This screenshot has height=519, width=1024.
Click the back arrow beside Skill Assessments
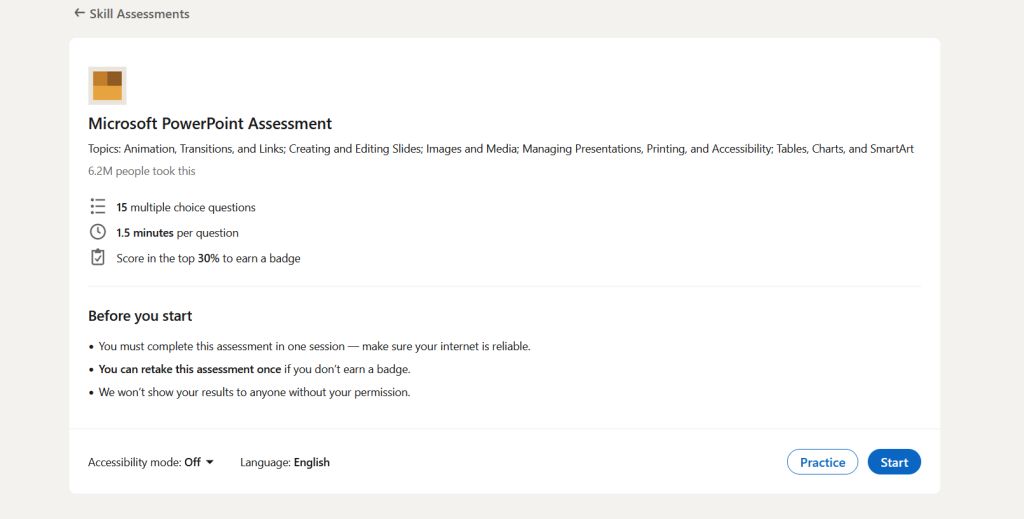79,13
